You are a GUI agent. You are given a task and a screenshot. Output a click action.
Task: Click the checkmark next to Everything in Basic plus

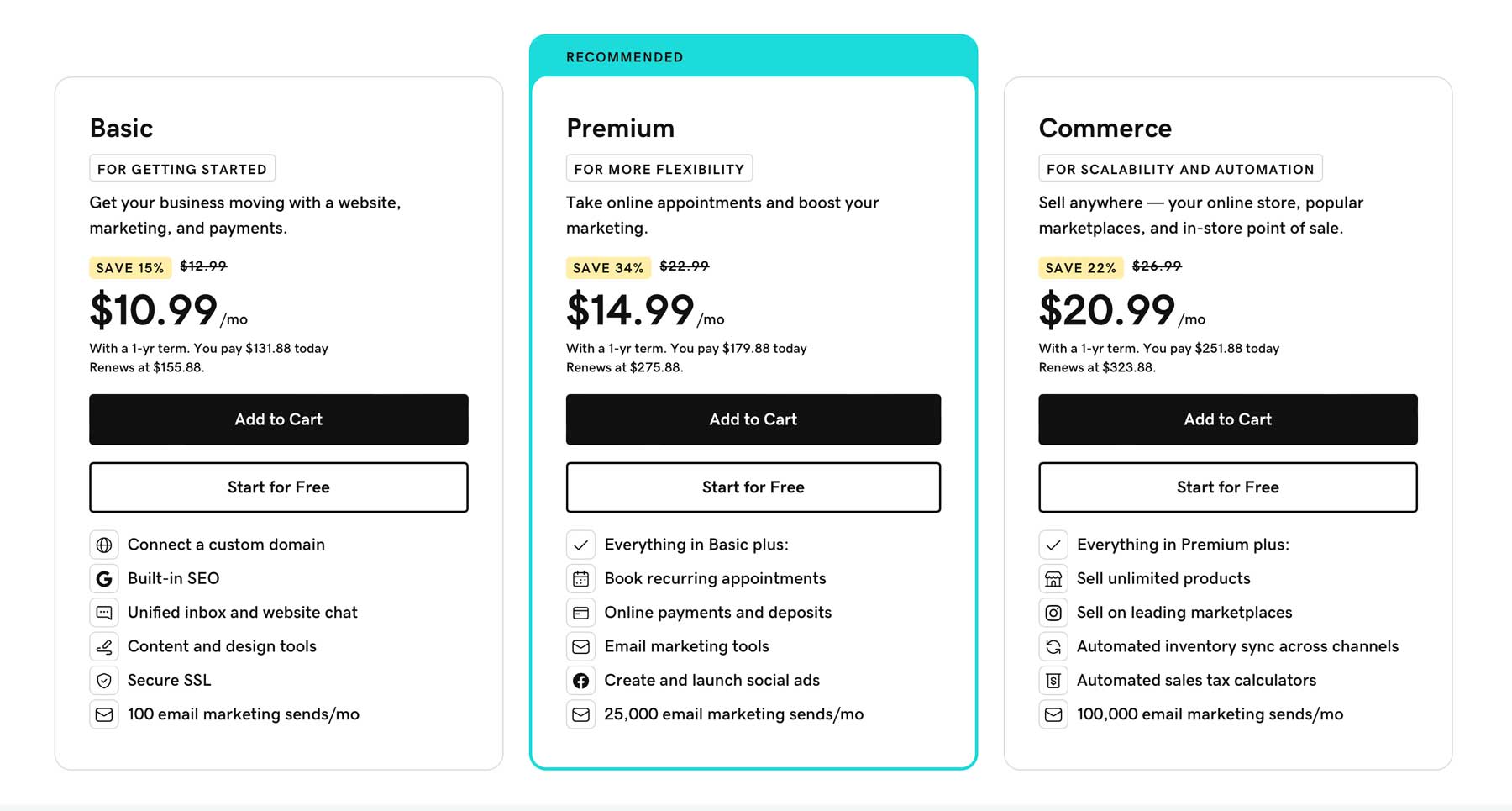coord(580,545)
